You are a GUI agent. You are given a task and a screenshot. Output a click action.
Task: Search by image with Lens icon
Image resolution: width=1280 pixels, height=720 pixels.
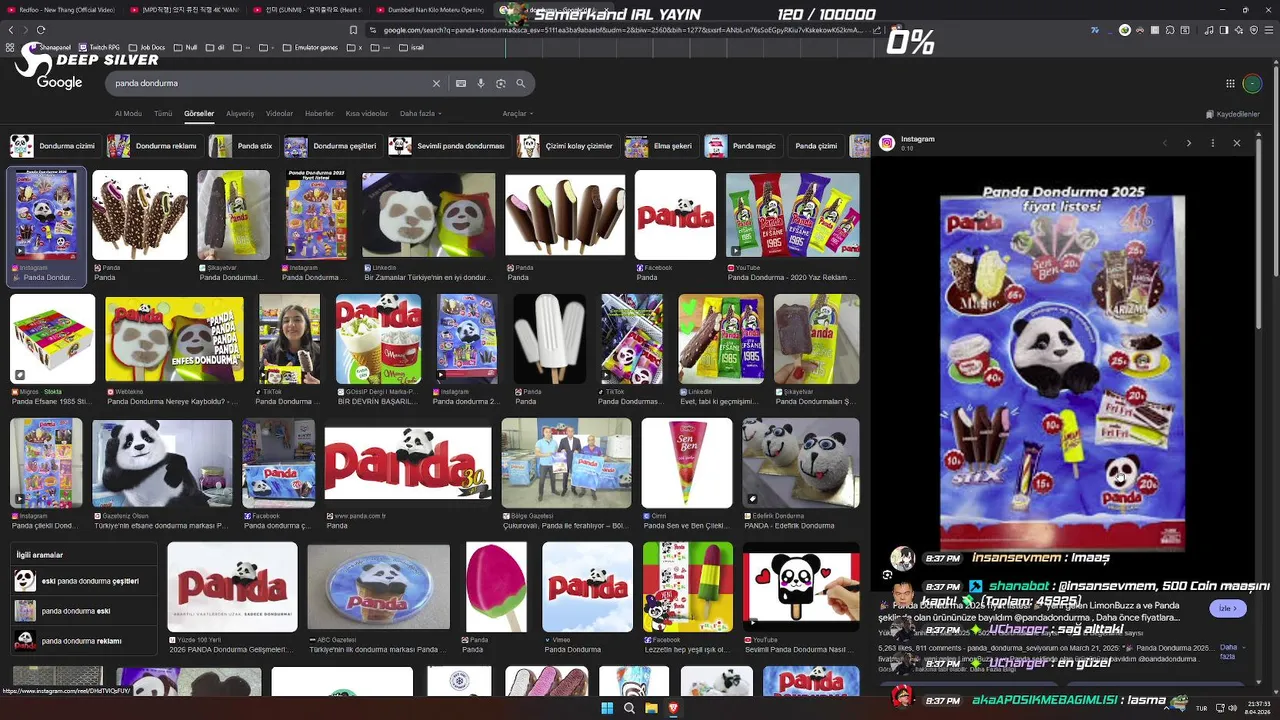(x=501, y=84)
